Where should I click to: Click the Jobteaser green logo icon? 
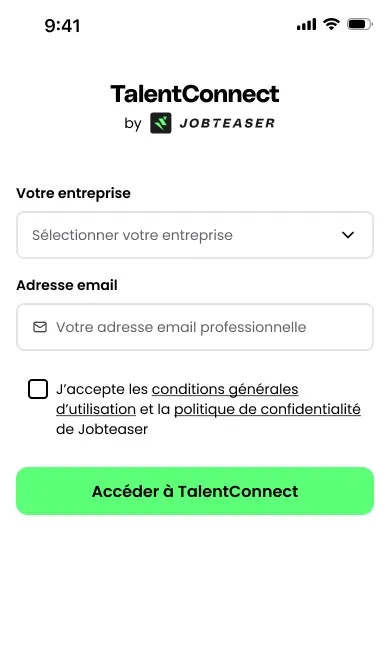161,123
